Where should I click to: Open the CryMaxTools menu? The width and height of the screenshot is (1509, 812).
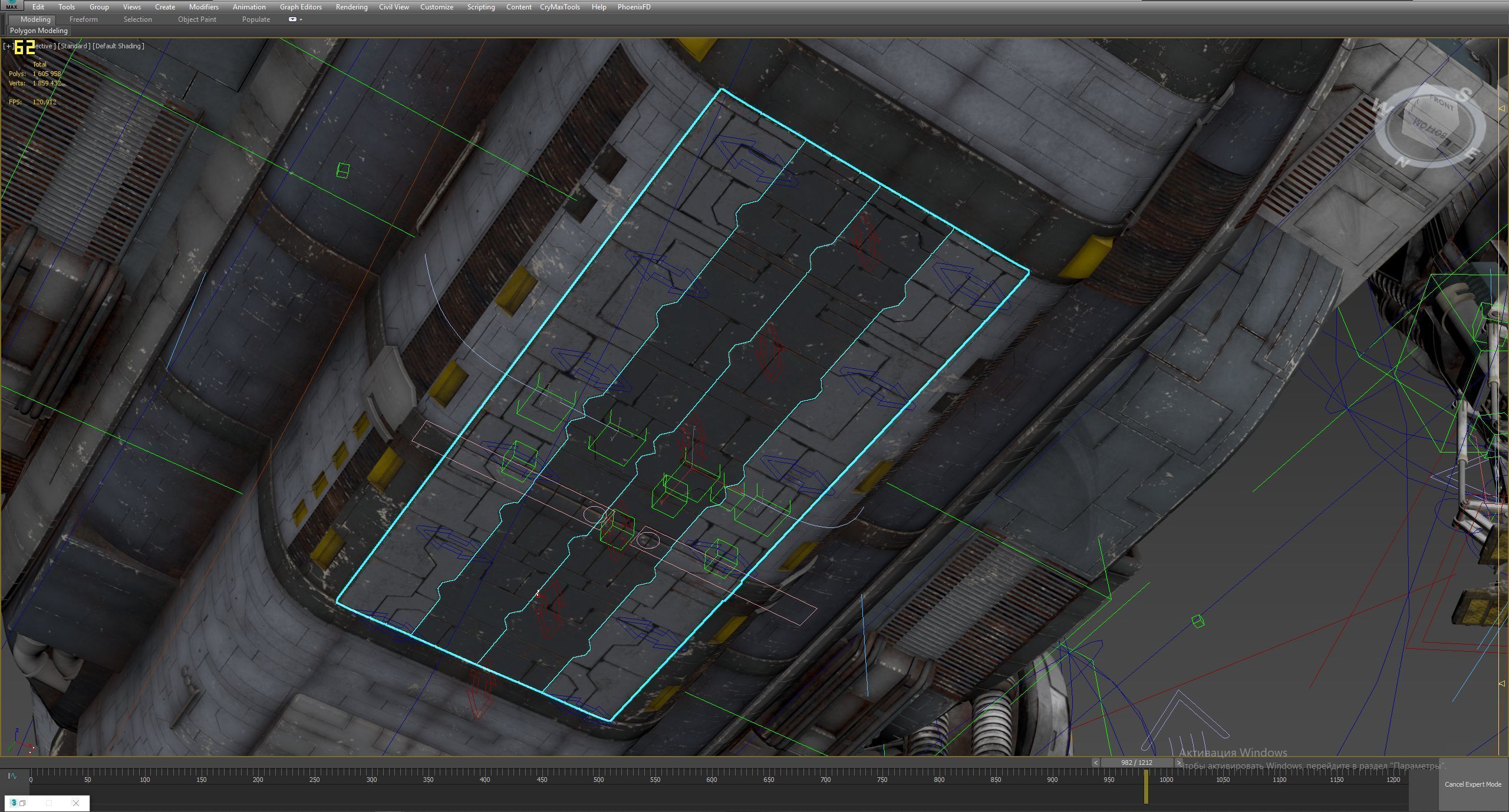coord(559,7)
